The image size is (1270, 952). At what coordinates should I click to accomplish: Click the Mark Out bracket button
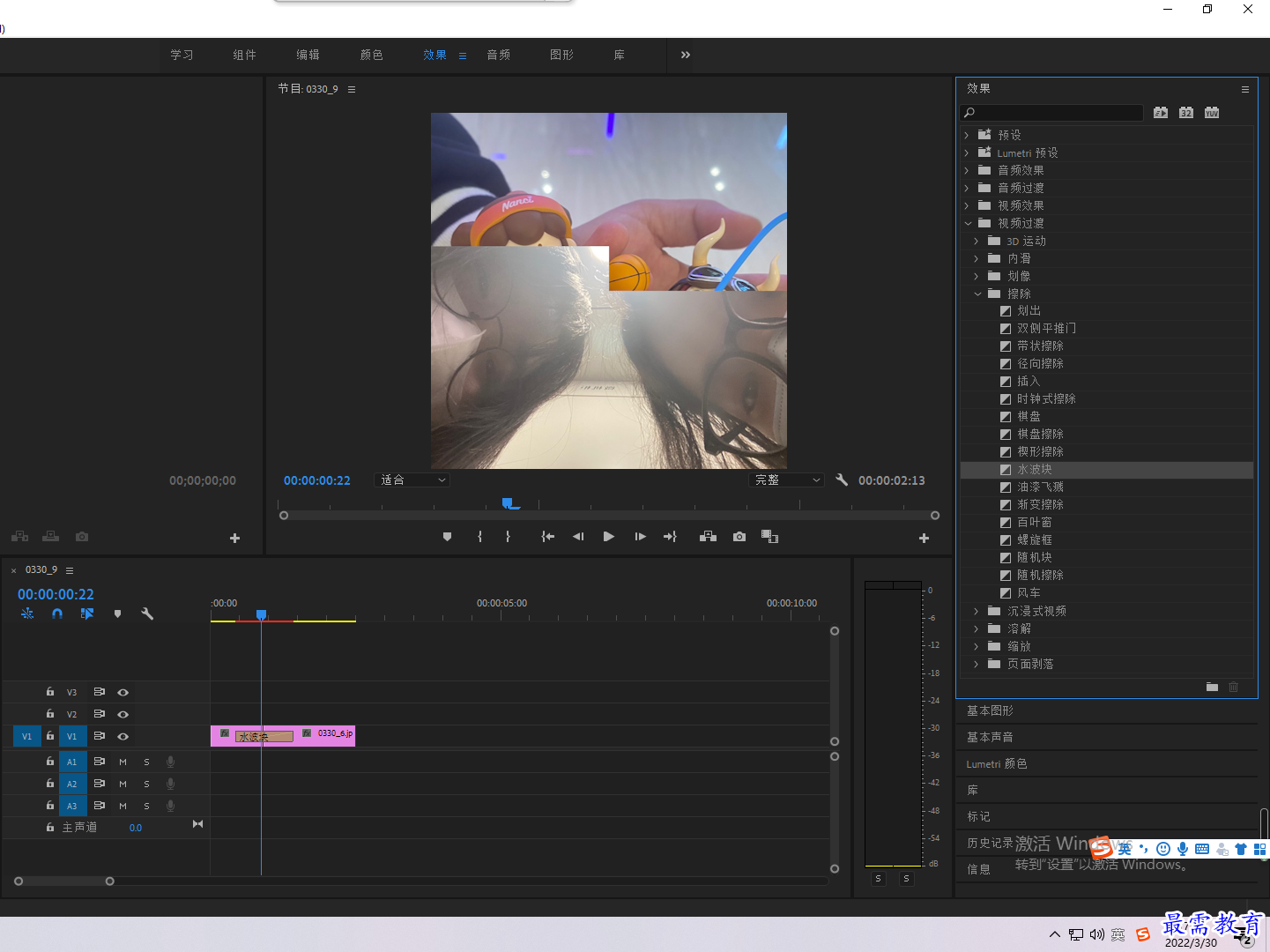[x=508, y=537]
